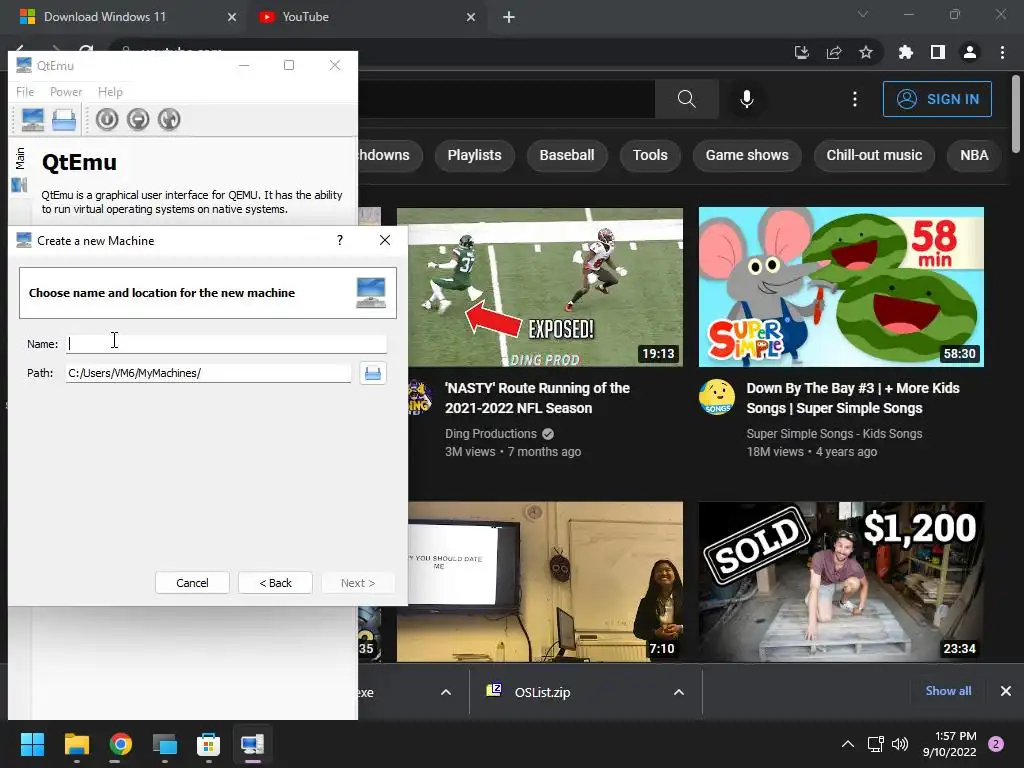Open the File menu in QtEmu
The height and width of the screenshot is (768, 1024).
click(25, 92)
